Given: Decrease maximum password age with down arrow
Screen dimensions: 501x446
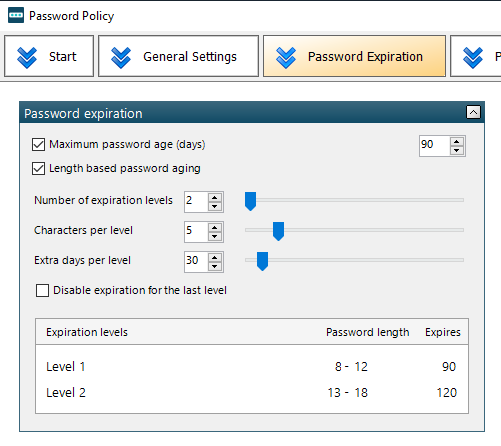Looking at the screenshot, I should [456, 150].
